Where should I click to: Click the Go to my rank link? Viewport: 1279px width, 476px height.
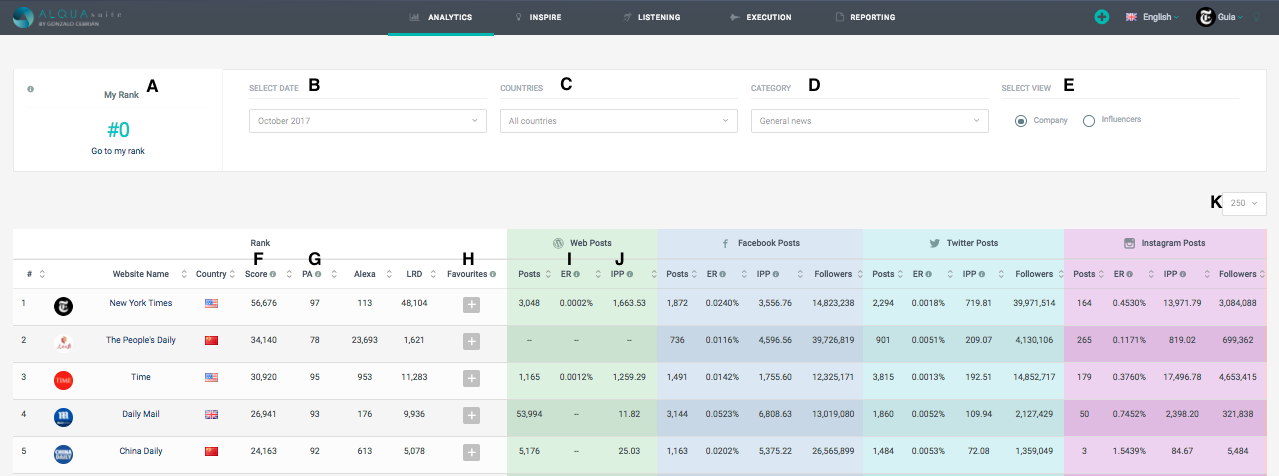[118, 151]
